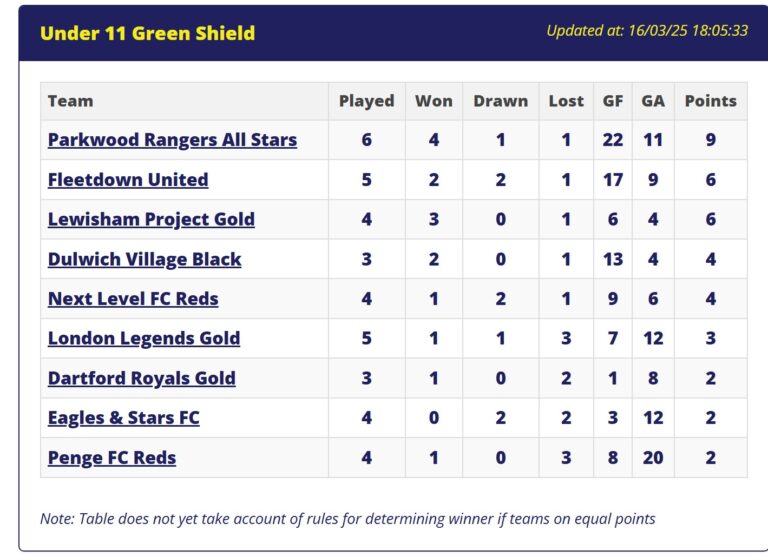Open Parkwood Rangers All Stars team link
768x557 pixels.
pyautogui.click(x=172, y=140)
